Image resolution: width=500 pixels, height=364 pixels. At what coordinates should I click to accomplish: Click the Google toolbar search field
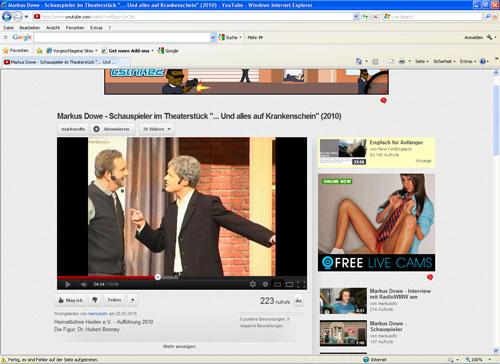(122, 37)
